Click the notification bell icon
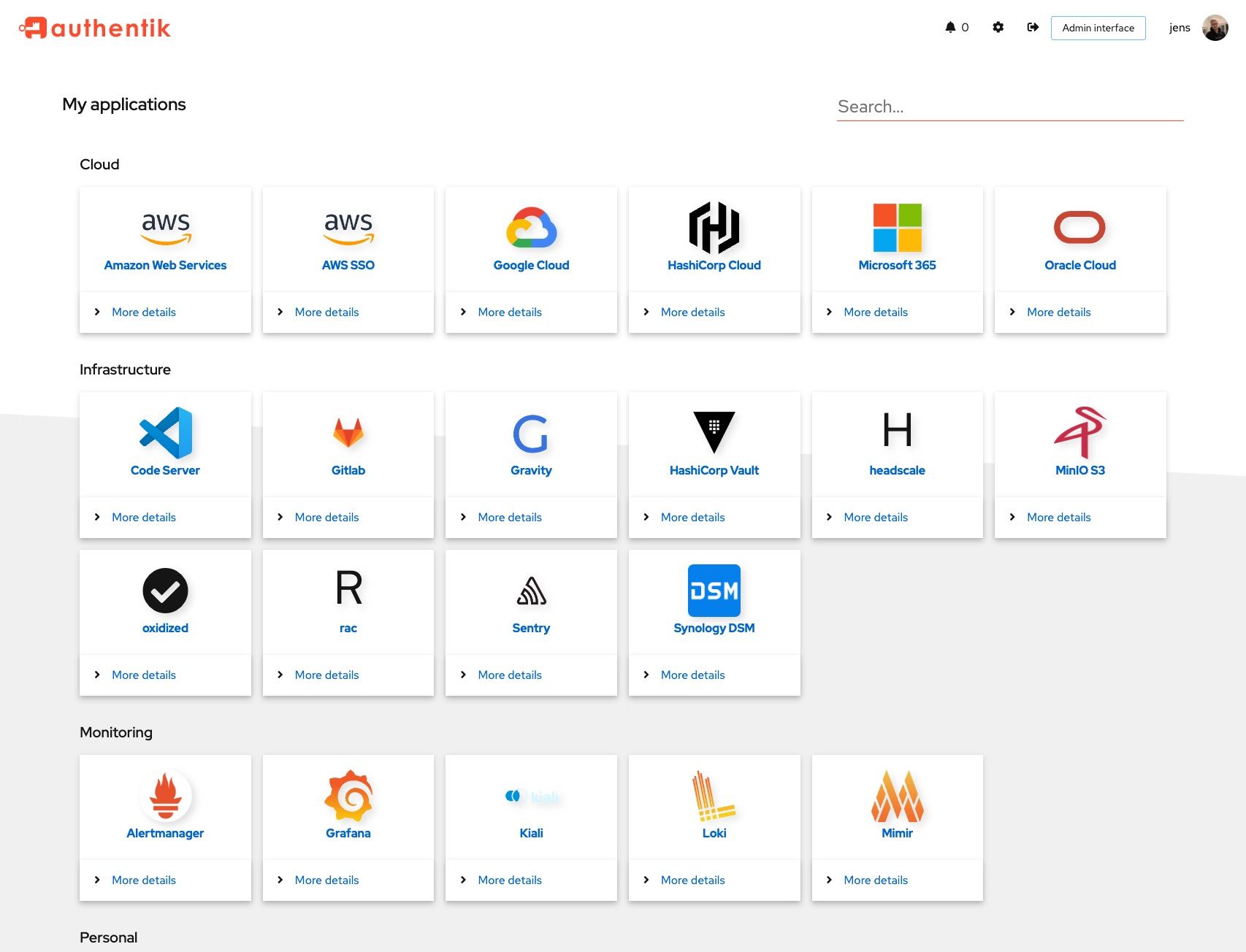This screenshot has height=952, width=1246. coord(951,27)
